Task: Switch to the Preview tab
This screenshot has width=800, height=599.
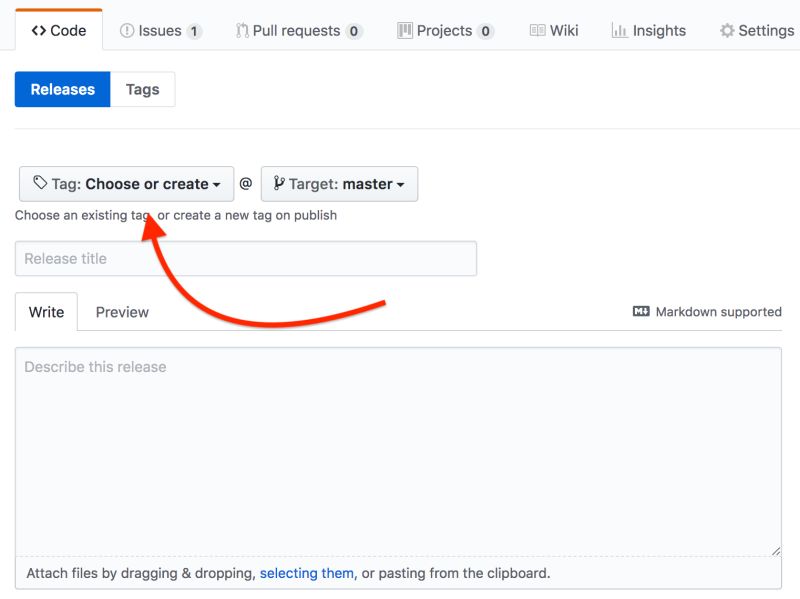Action: pos(122,311)
